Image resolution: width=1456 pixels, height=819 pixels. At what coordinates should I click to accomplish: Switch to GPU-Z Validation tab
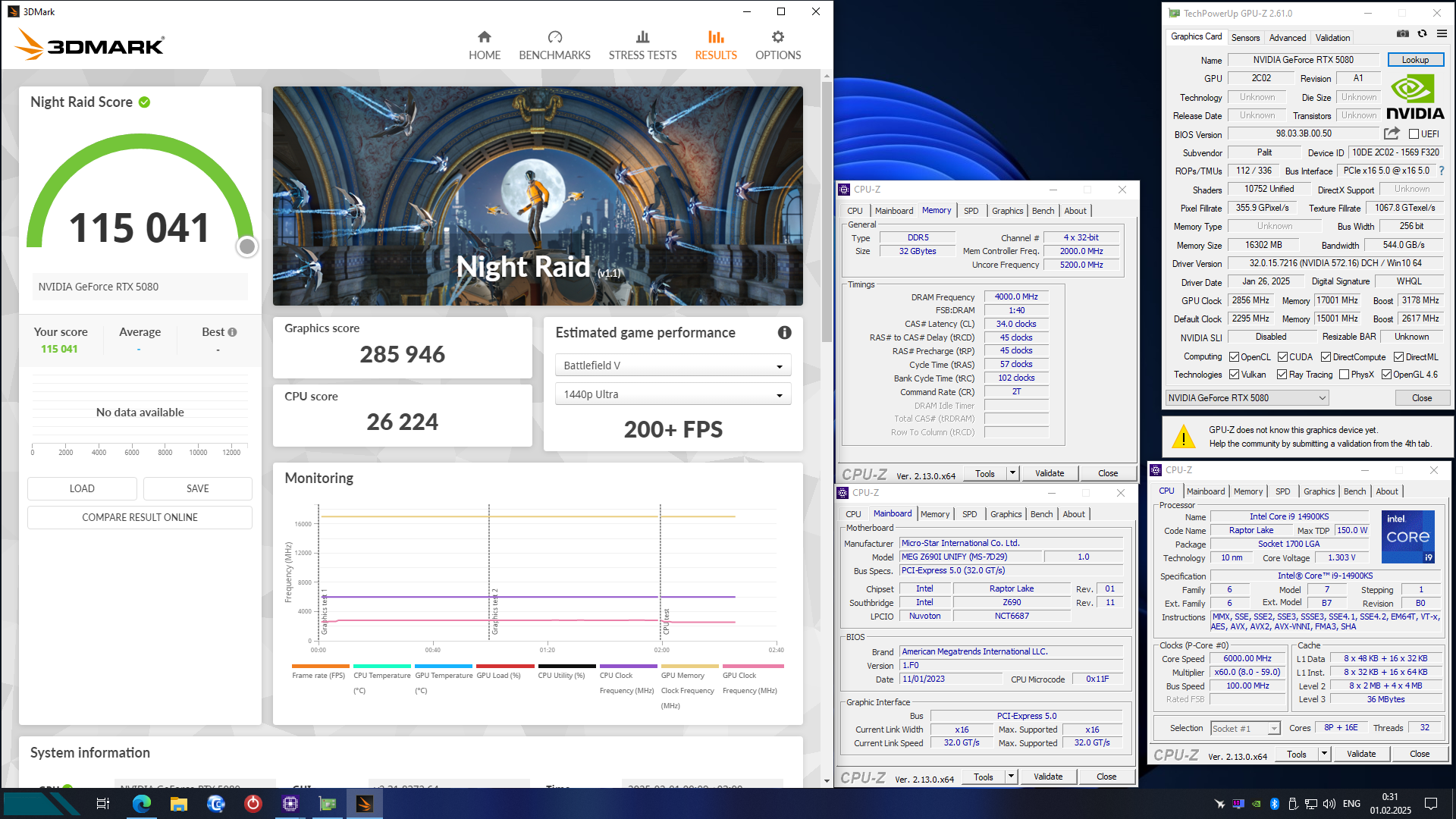point(1332,38)
